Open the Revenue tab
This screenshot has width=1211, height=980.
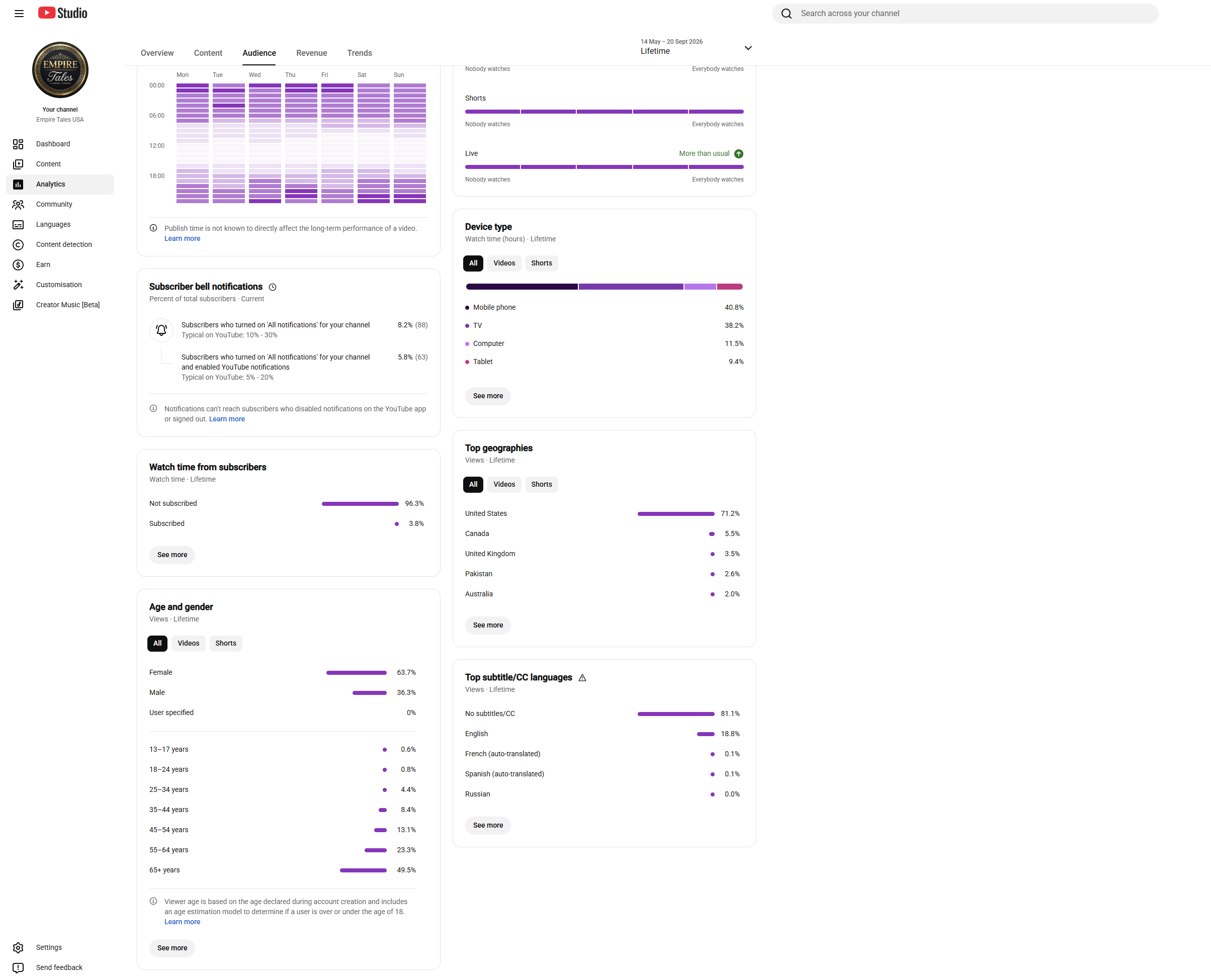312,53
